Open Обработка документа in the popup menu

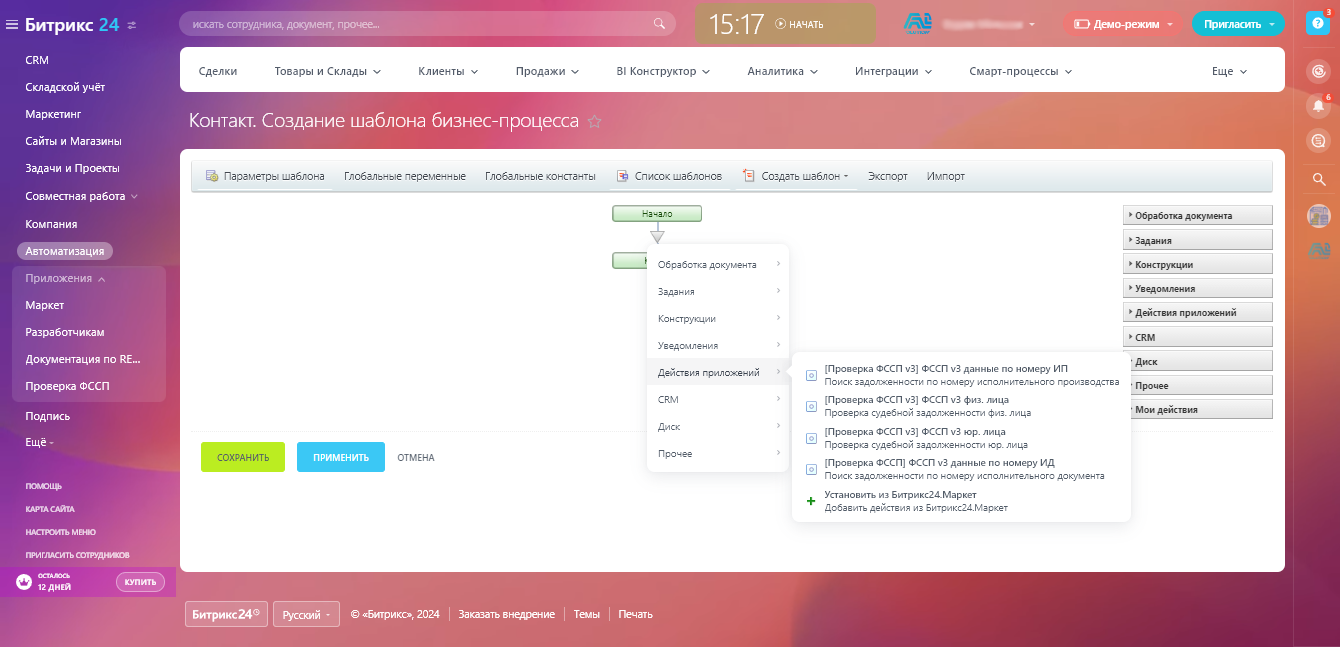point(717,264)
